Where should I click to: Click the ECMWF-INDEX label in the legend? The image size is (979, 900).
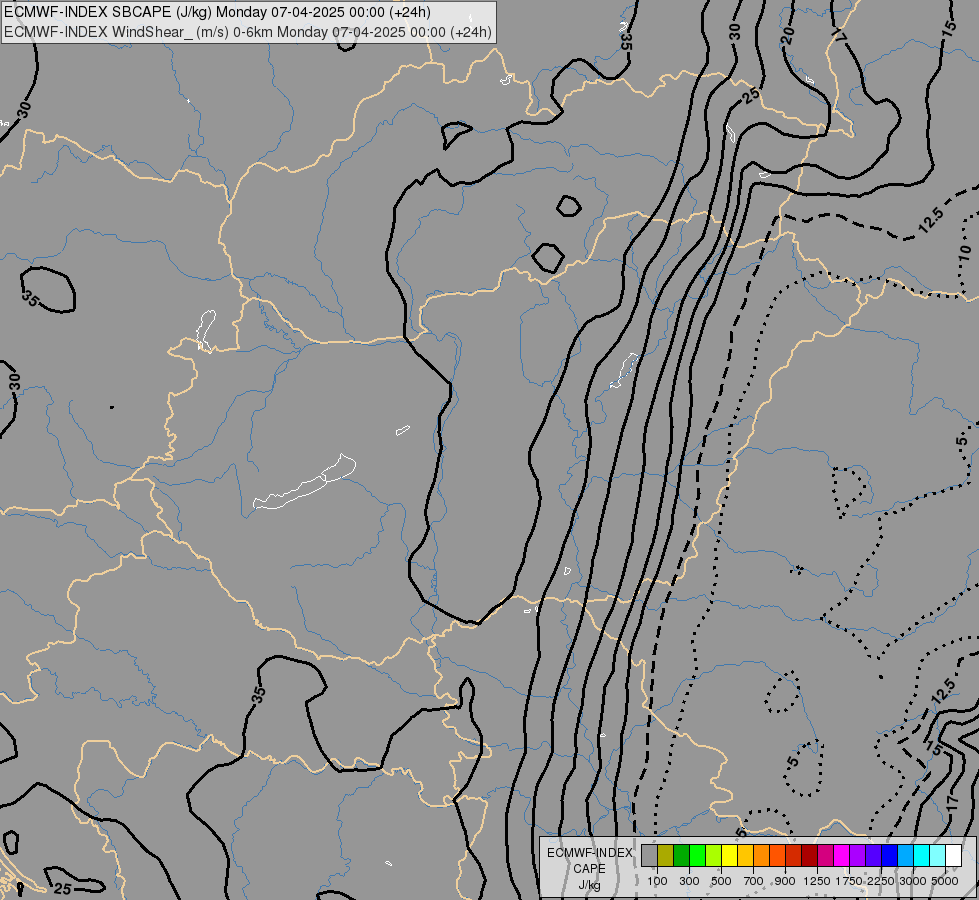(x=589, y=853)
